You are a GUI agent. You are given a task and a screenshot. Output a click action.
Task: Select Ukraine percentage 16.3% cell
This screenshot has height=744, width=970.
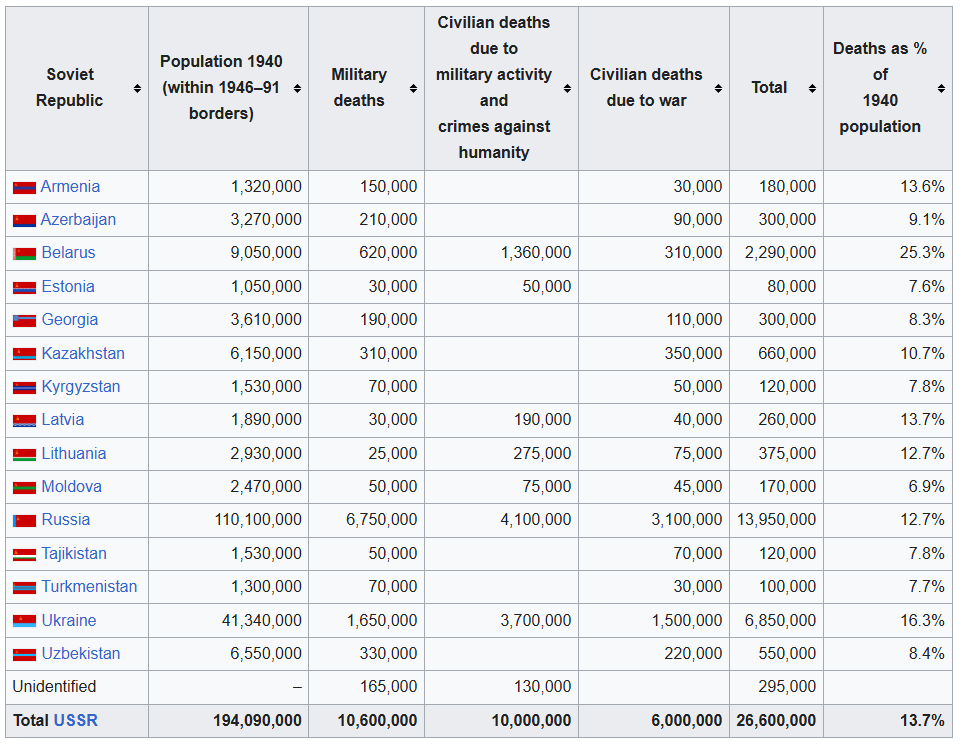[888, 620]
